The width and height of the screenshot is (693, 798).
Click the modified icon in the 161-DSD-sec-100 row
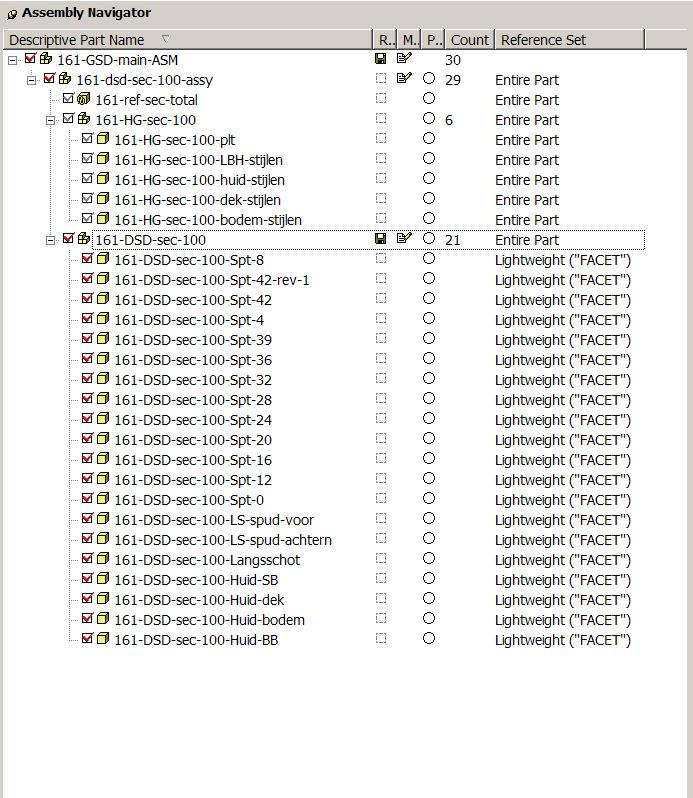pyautogui.click(x=404, y=238)
